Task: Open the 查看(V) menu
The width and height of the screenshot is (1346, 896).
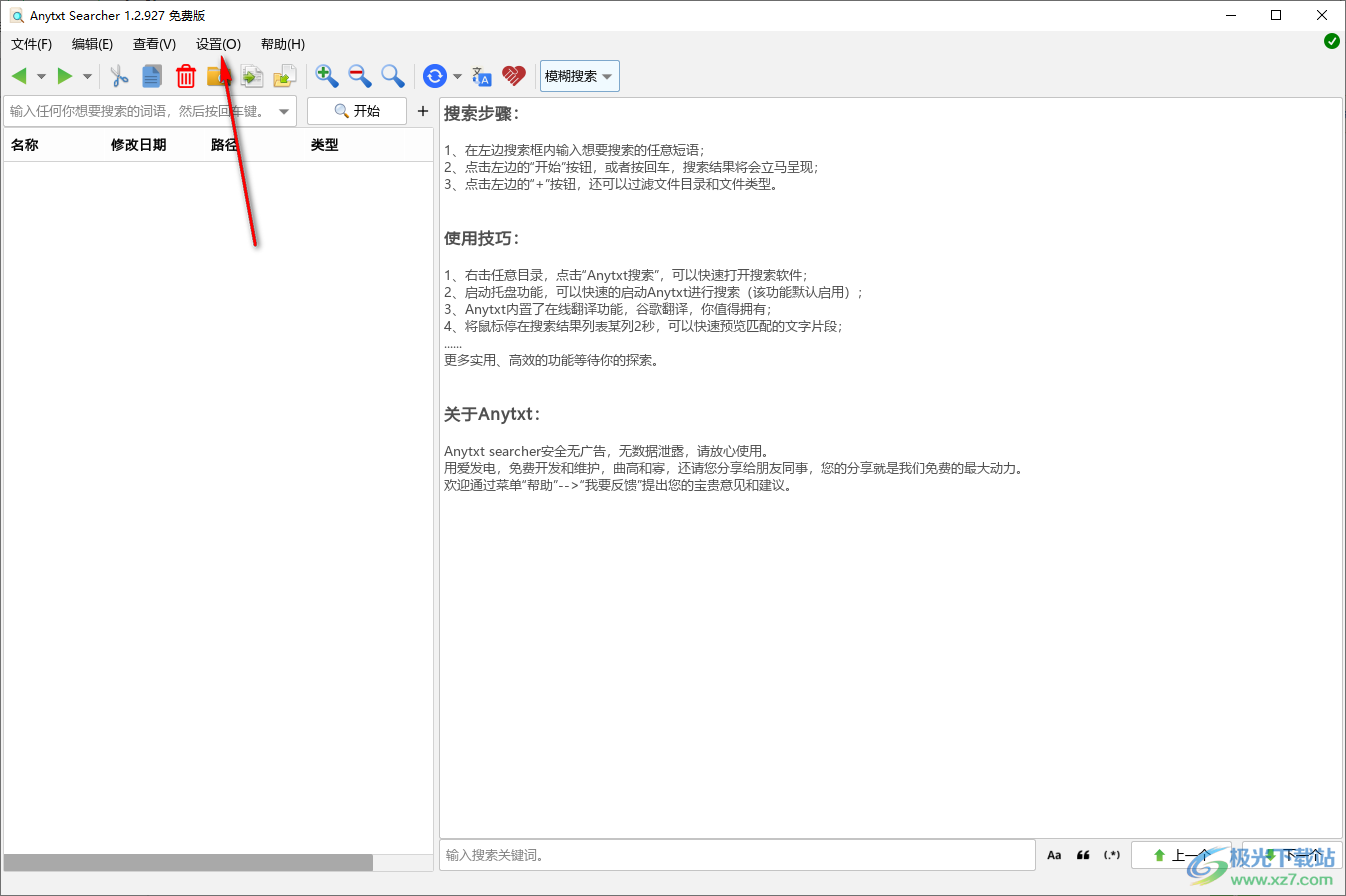Action: [154, 44]
